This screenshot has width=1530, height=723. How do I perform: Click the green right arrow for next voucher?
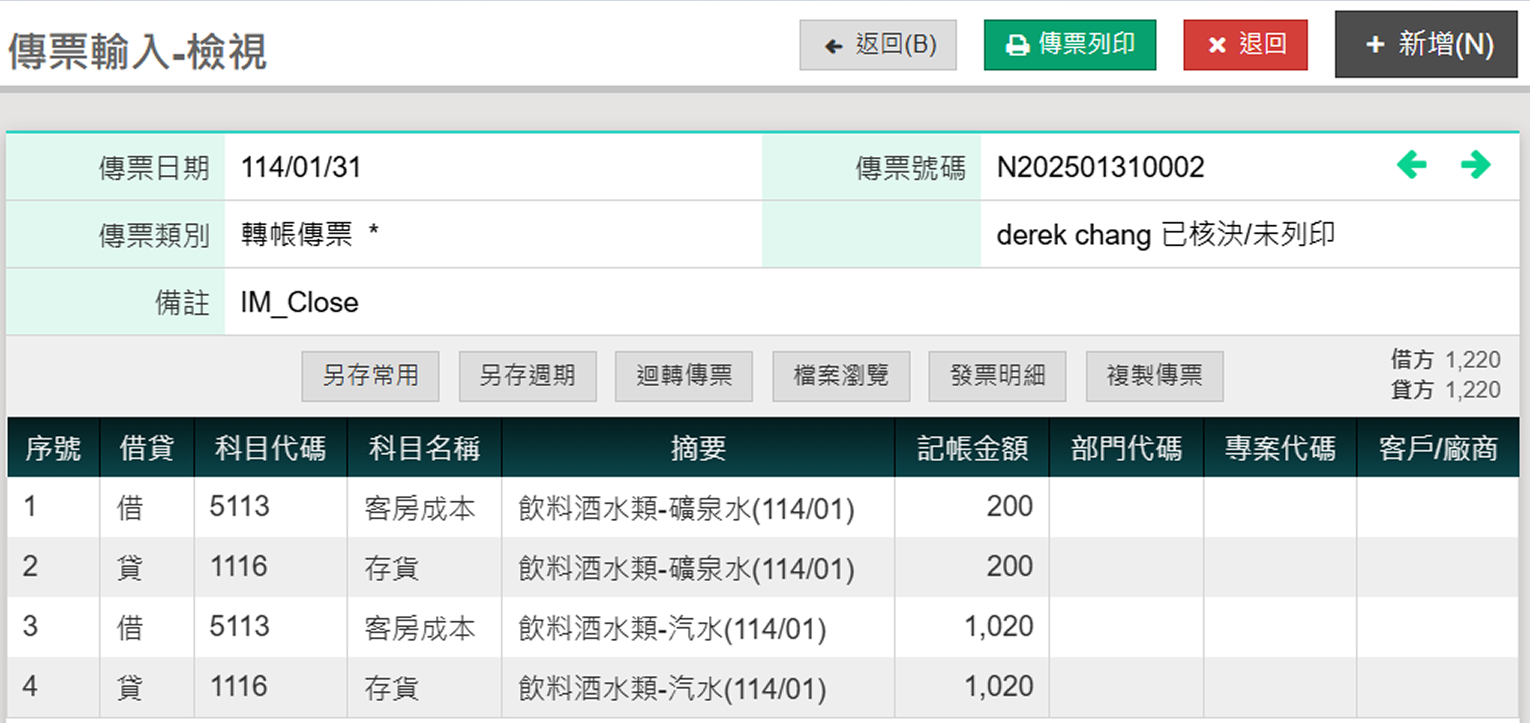coord(1475,165)
